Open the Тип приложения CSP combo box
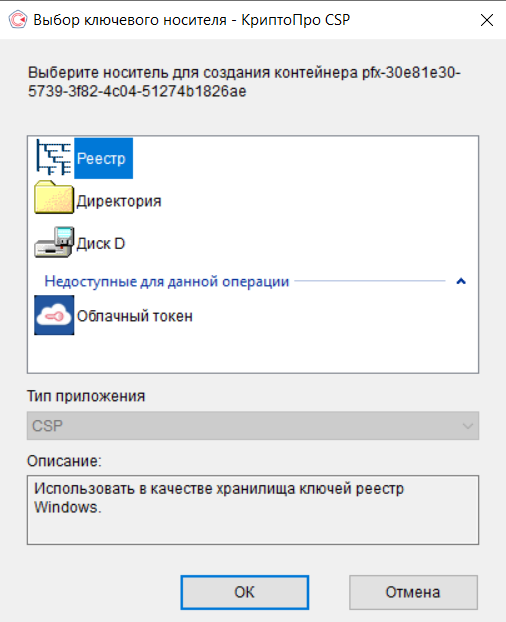The image size is (506, 622). point(253,426)
